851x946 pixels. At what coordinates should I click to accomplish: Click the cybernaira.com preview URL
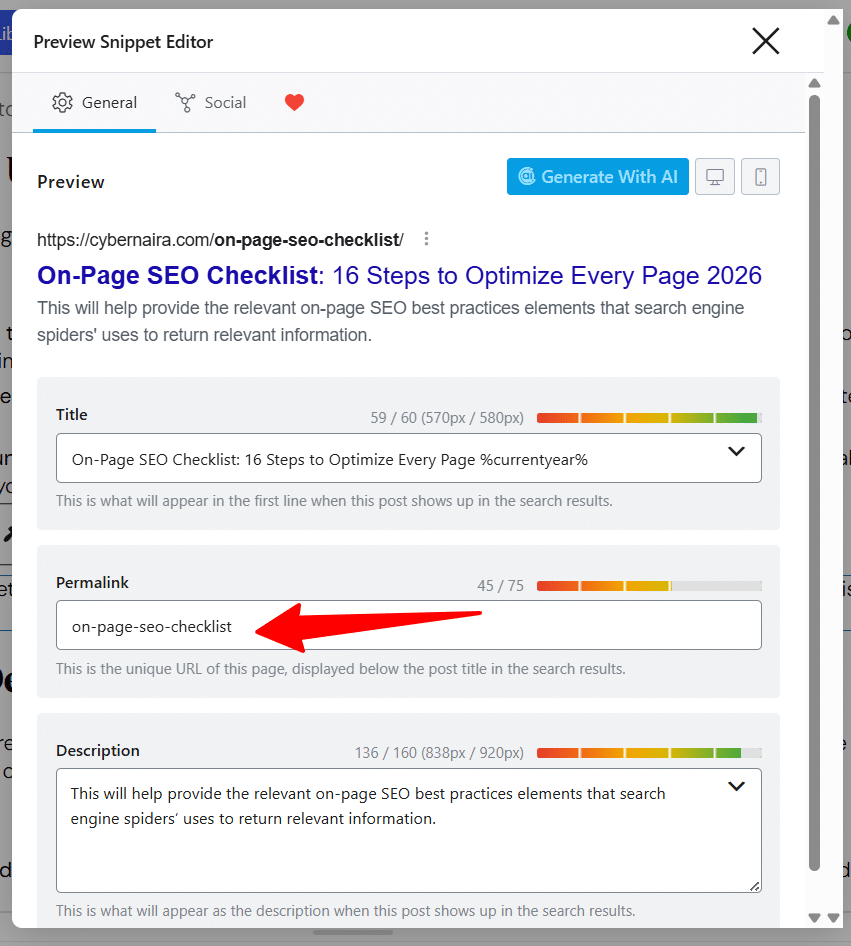coord(220,240)
